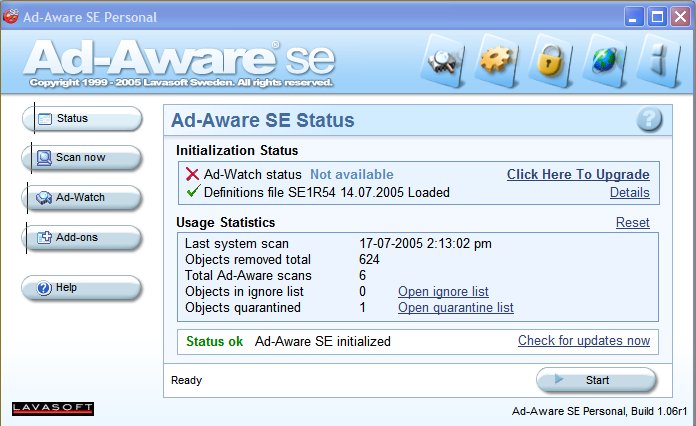
Task: Open the Details link for definitions
Action: (629, 193)
